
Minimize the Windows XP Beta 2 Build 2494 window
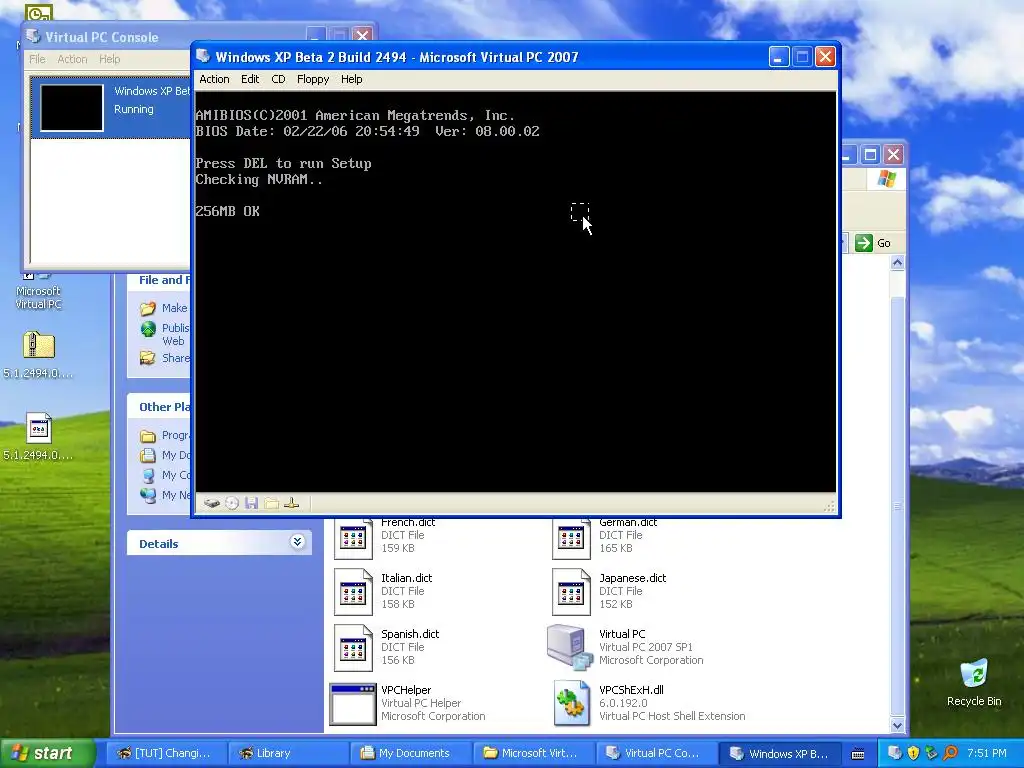778,57
